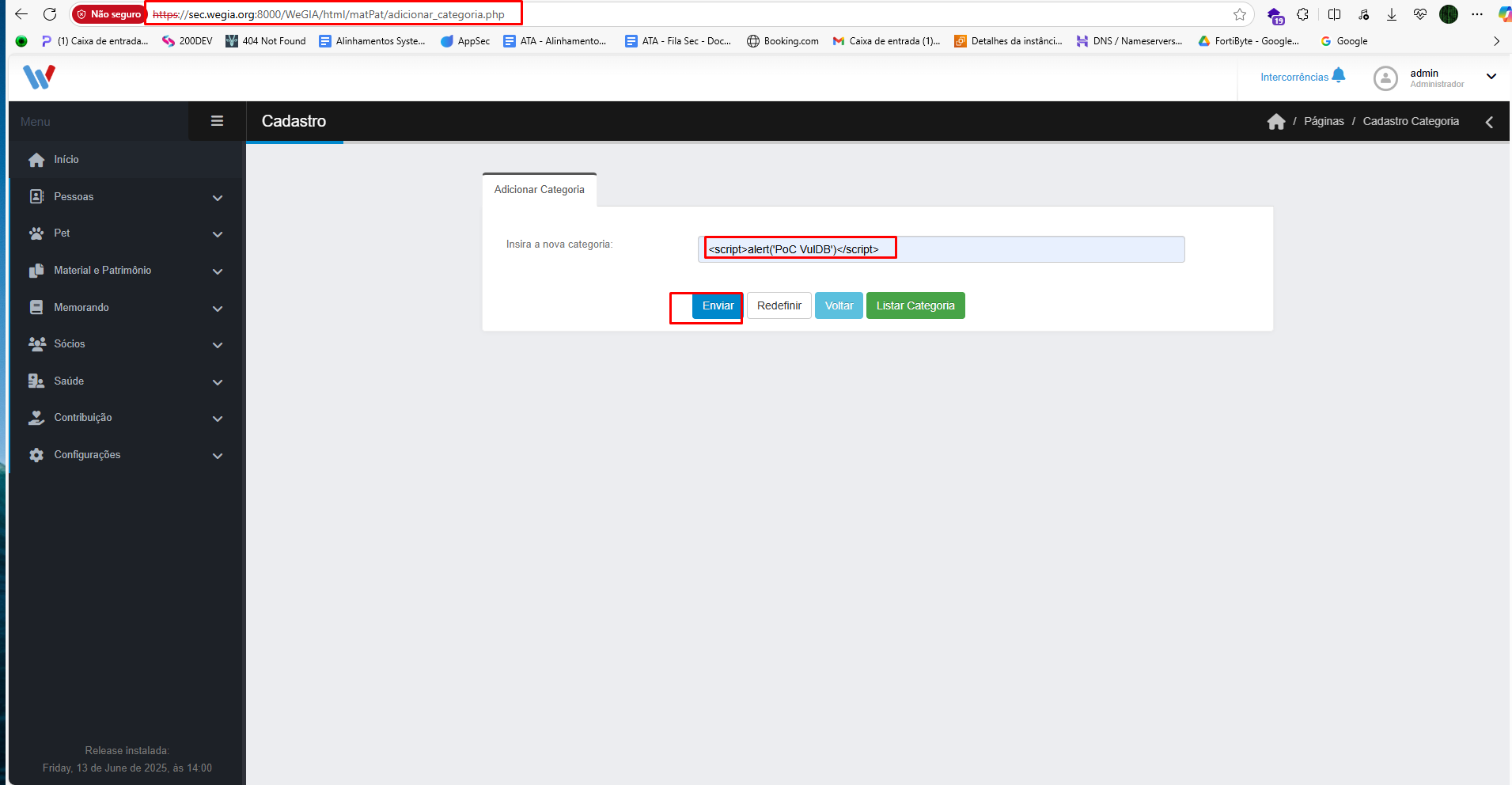Open the Sócios menu item

126,343
